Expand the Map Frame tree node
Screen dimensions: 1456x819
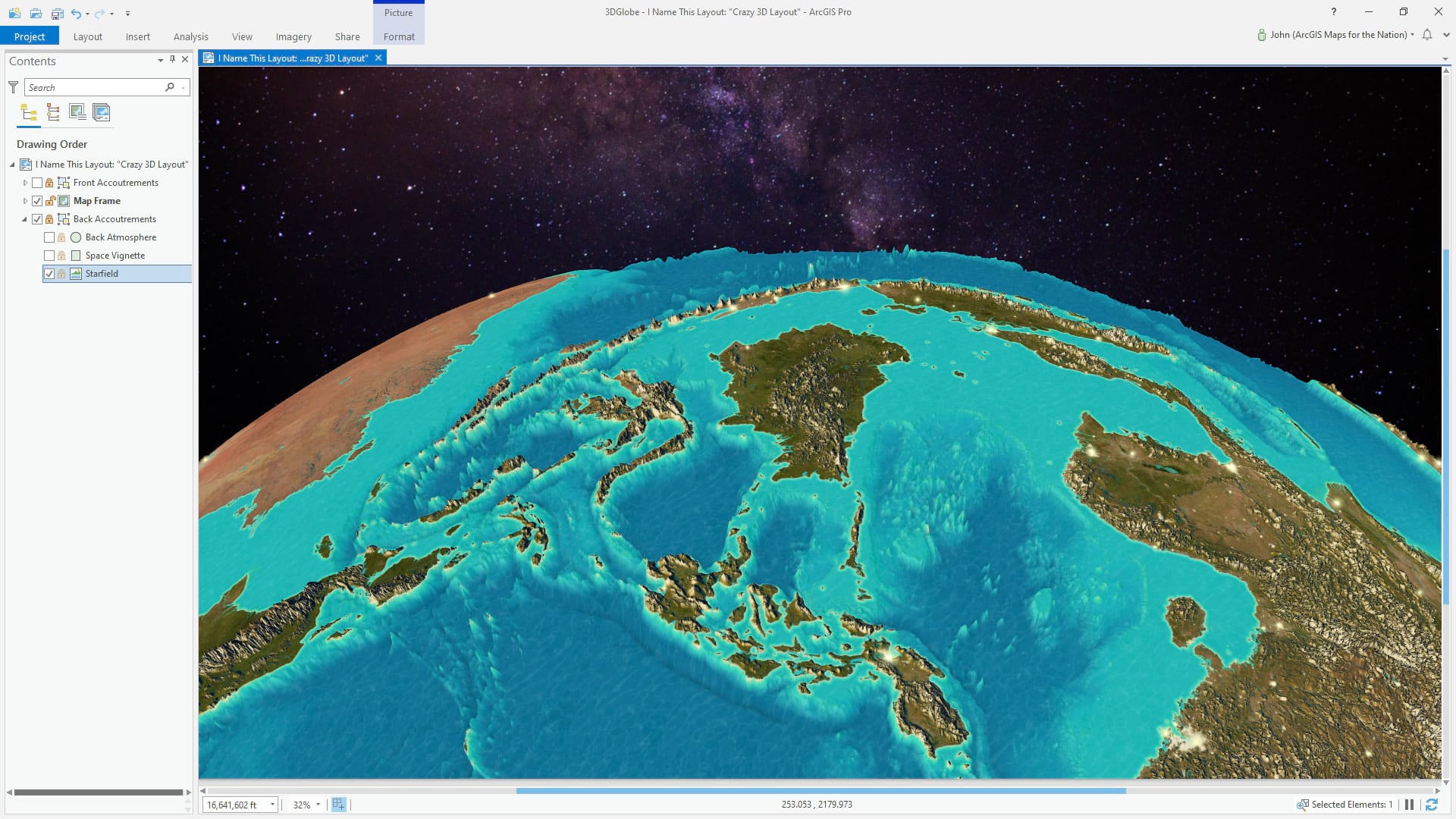pos(25,201)
